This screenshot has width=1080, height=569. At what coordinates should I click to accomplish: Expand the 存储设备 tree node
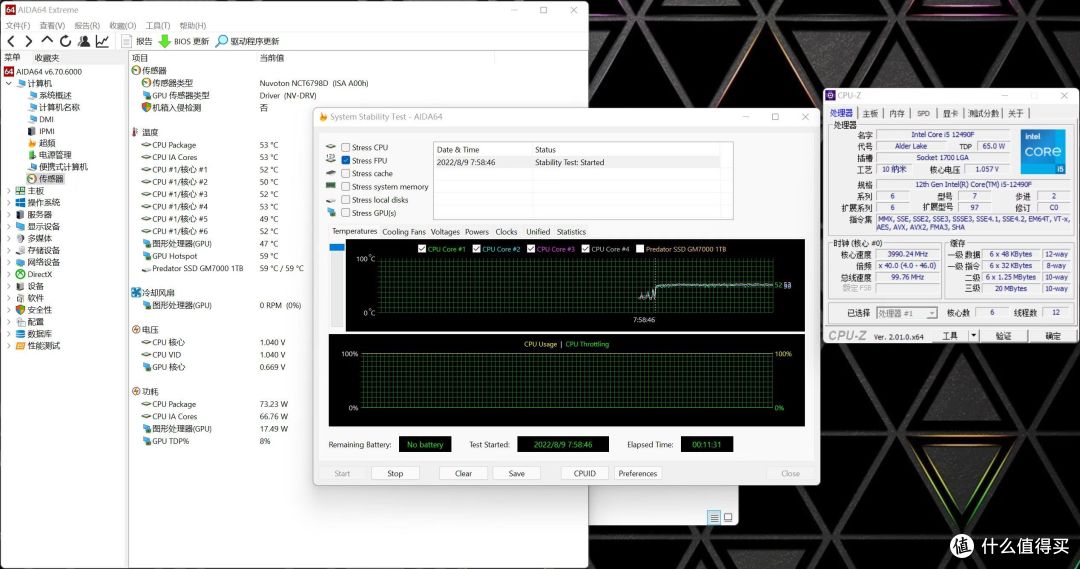click(9, 251)
